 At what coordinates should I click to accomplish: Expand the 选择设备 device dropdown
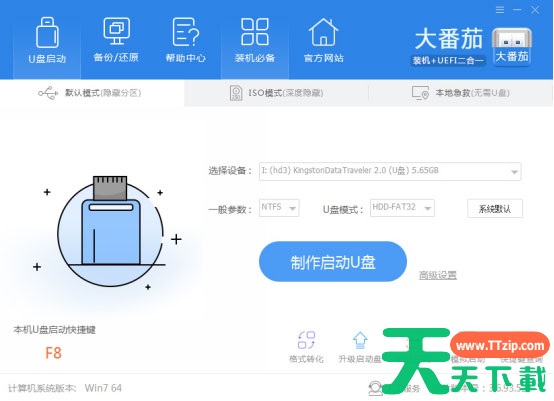390,171
